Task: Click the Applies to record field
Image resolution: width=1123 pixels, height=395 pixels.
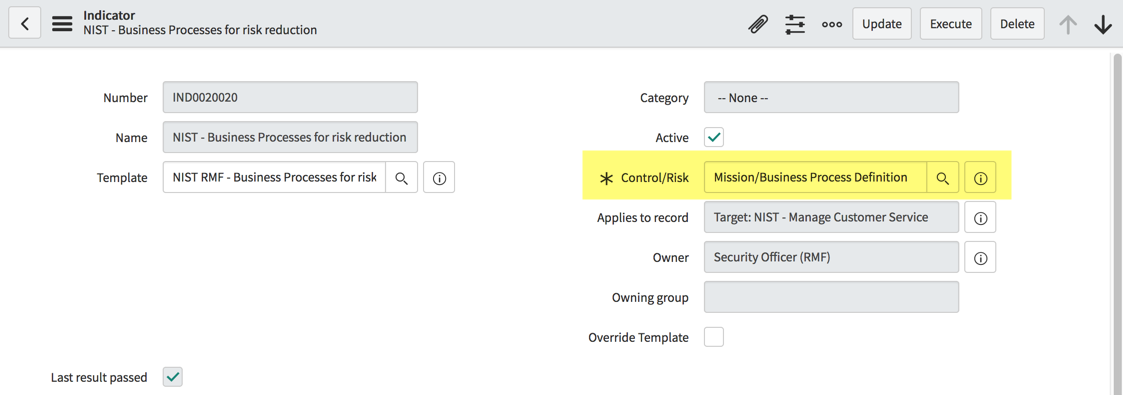Action: click(x=832, y=217)
